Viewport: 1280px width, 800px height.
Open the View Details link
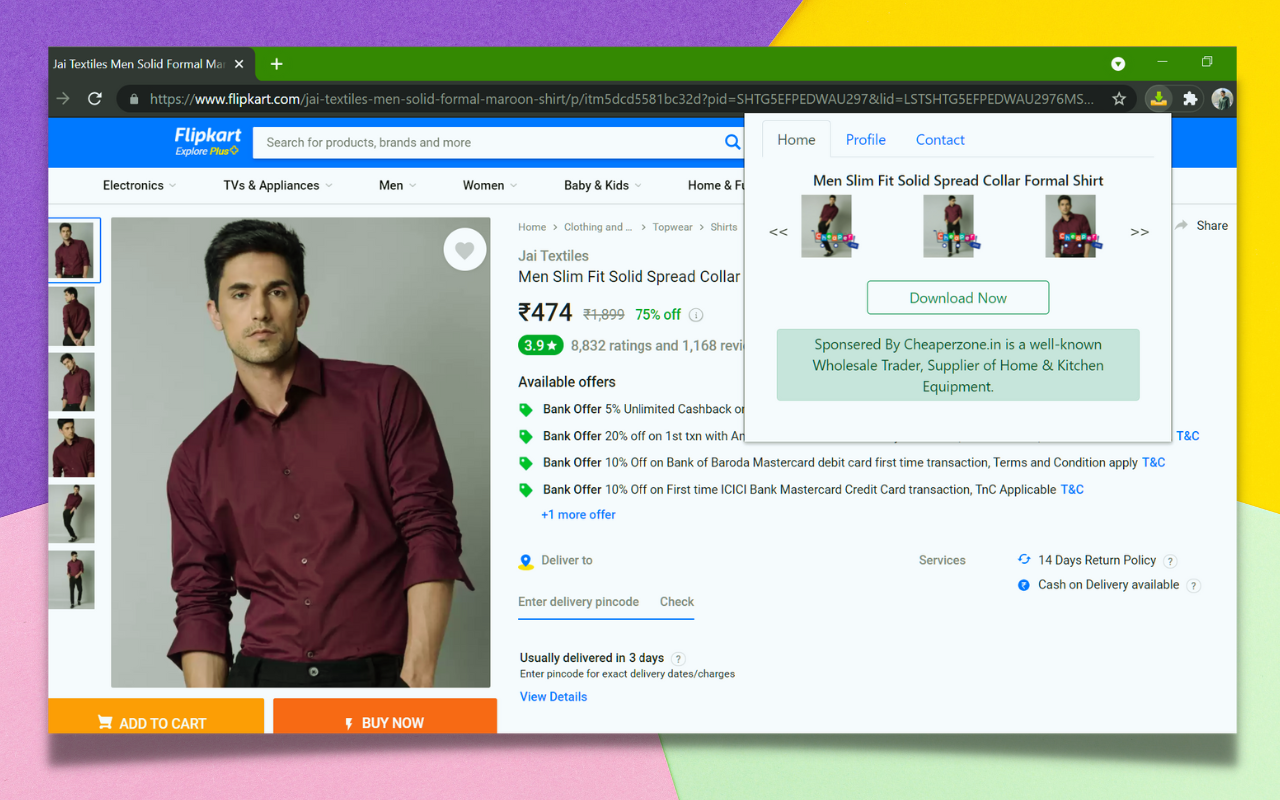553,697
